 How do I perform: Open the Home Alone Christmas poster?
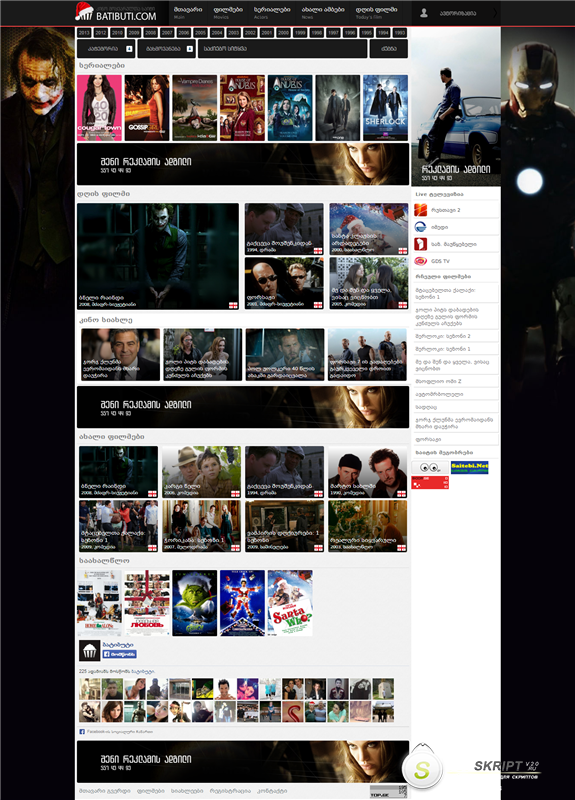99,603
